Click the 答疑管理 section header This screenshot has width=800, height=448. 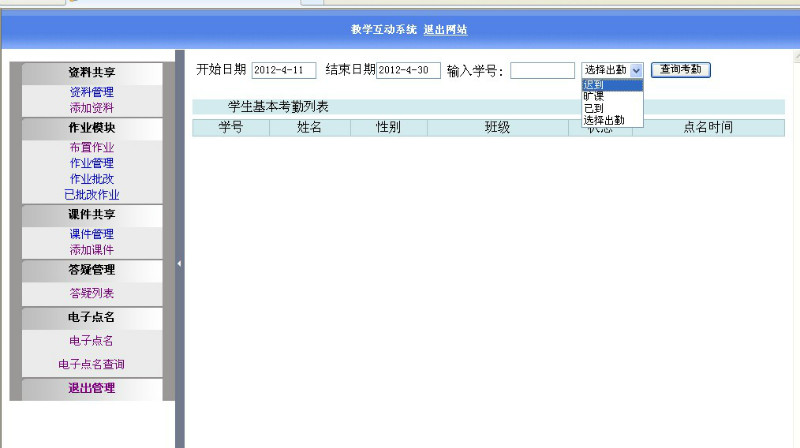[92, 270]
